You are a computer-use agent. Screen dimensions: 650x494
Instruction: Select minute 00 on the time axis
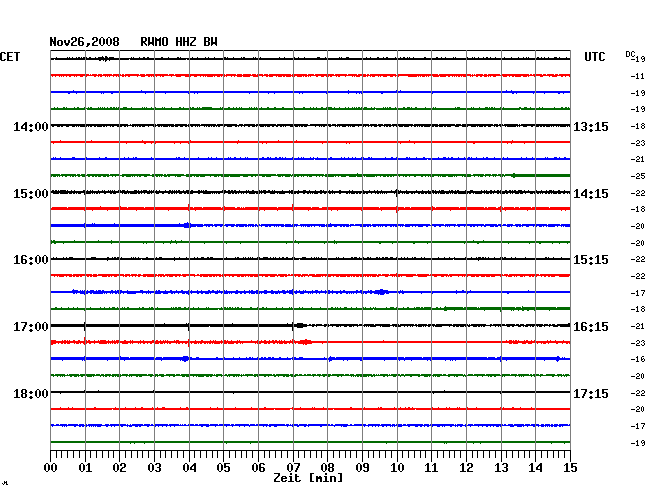pyautogui.click(x=51, y=468)
